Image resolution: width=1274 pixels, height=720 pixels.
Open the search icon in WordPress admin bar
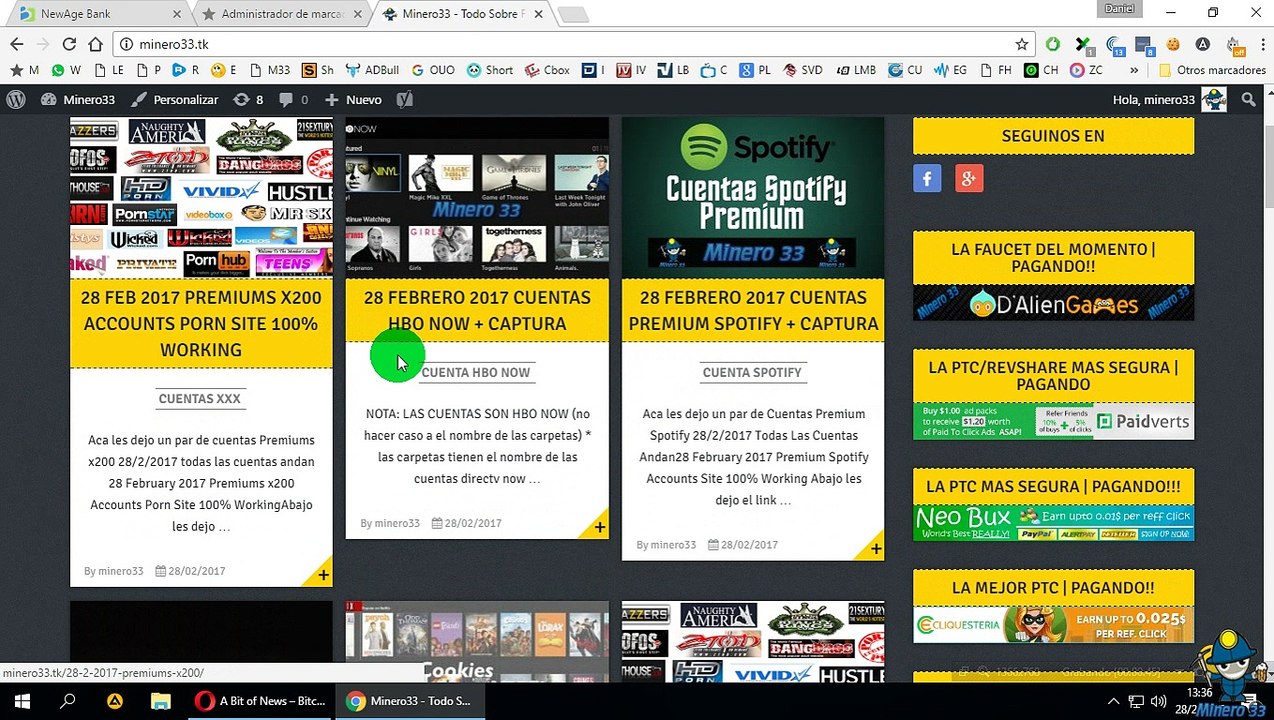[x=1248, y=99]
